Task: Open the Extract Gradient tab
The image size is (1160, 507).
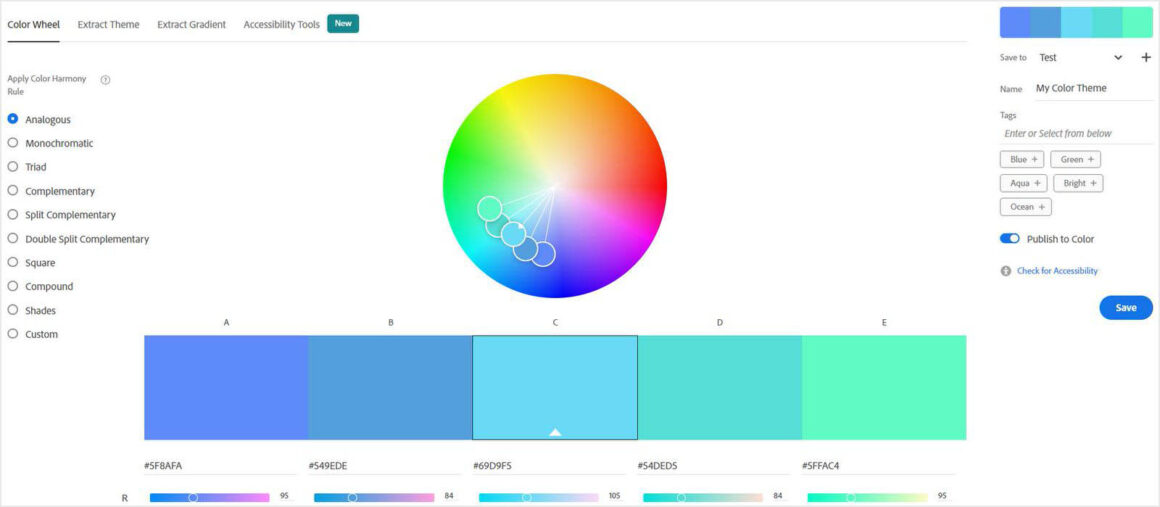Action: pos(191,24)
